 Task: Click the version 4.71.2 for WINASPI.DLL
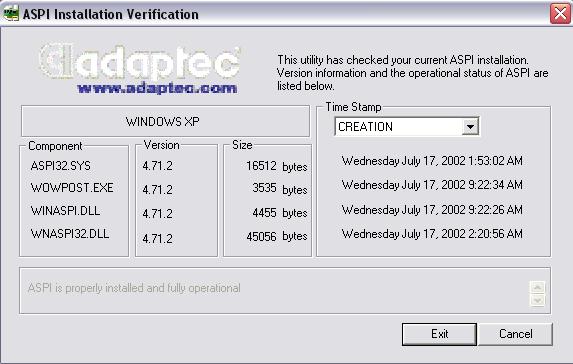tap(158, 213)
